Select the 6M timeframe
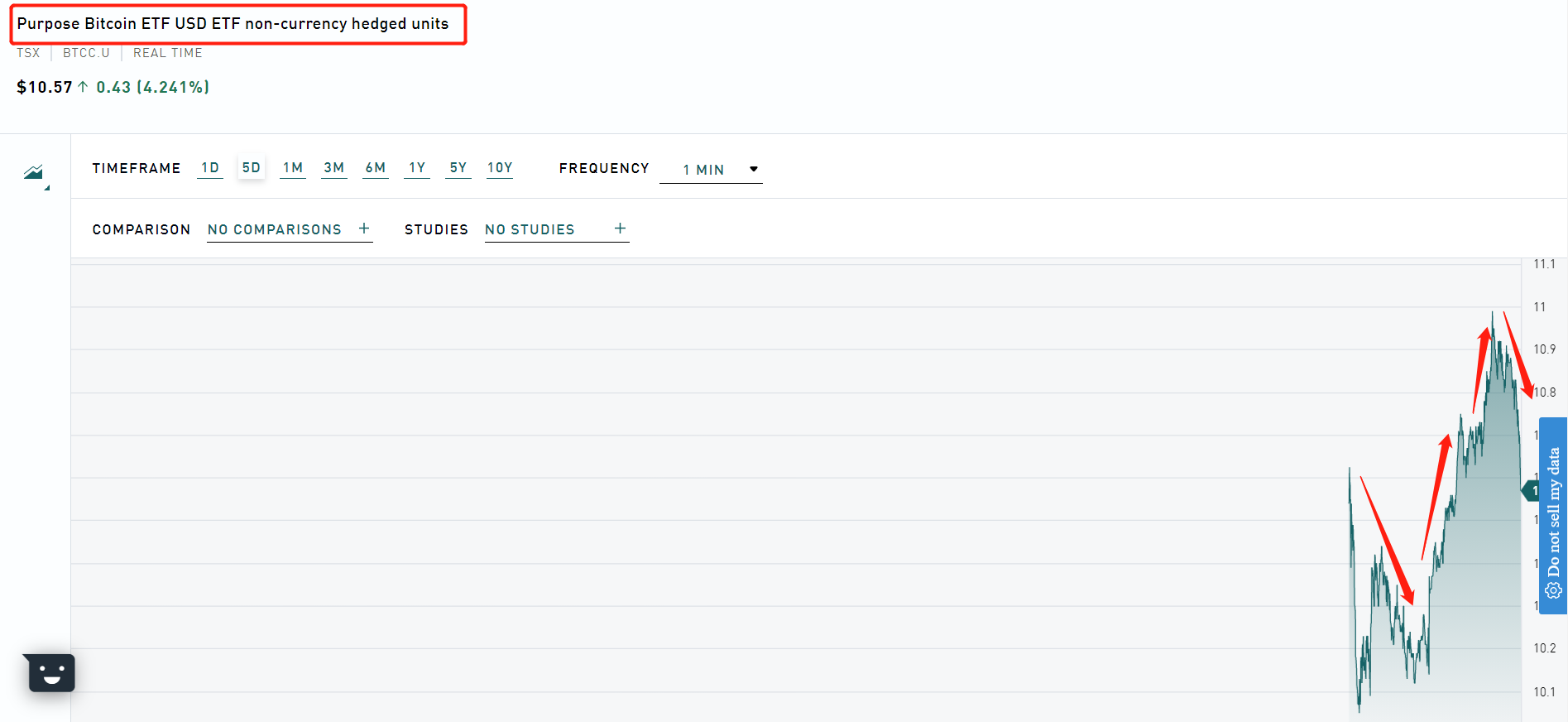Screen dimensions: 1568x722 (x=376, y=168)
